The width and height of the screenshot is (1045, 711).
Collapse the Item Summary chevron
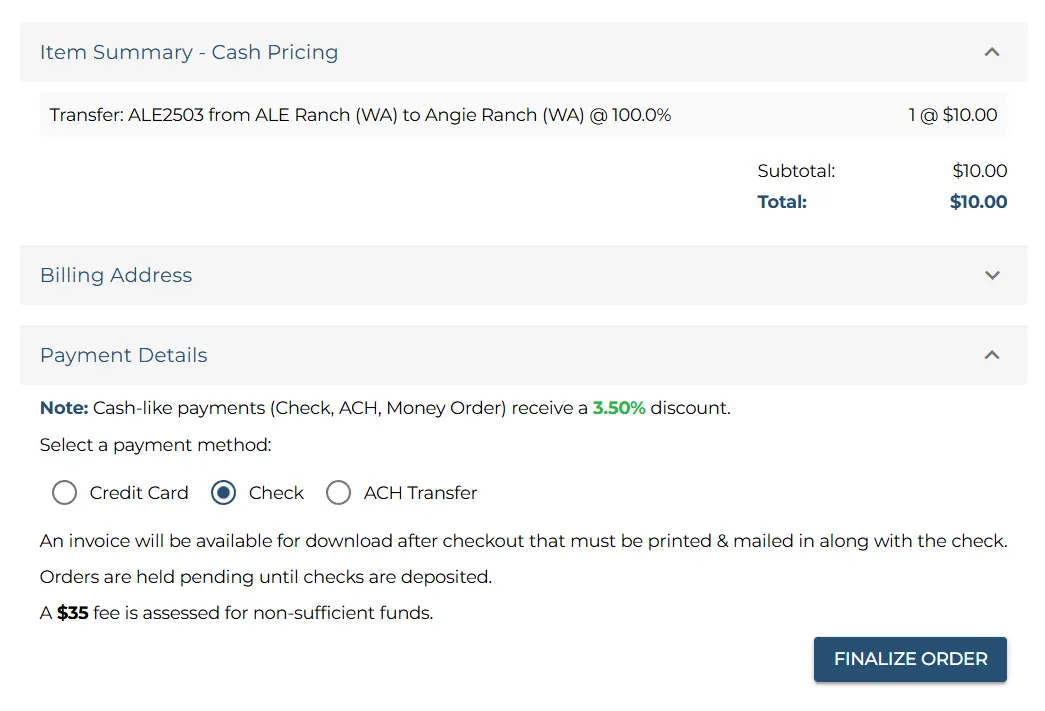[991, 52]
